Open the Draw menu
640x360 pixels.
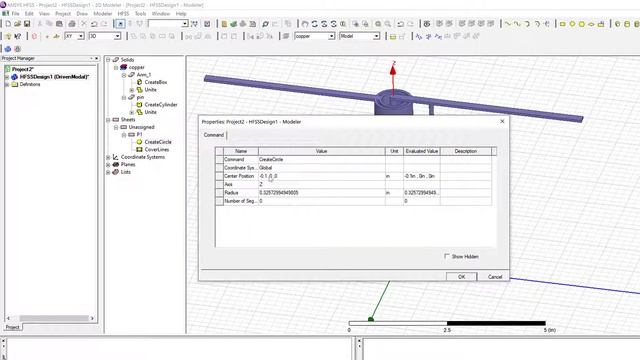coord(82,13)
